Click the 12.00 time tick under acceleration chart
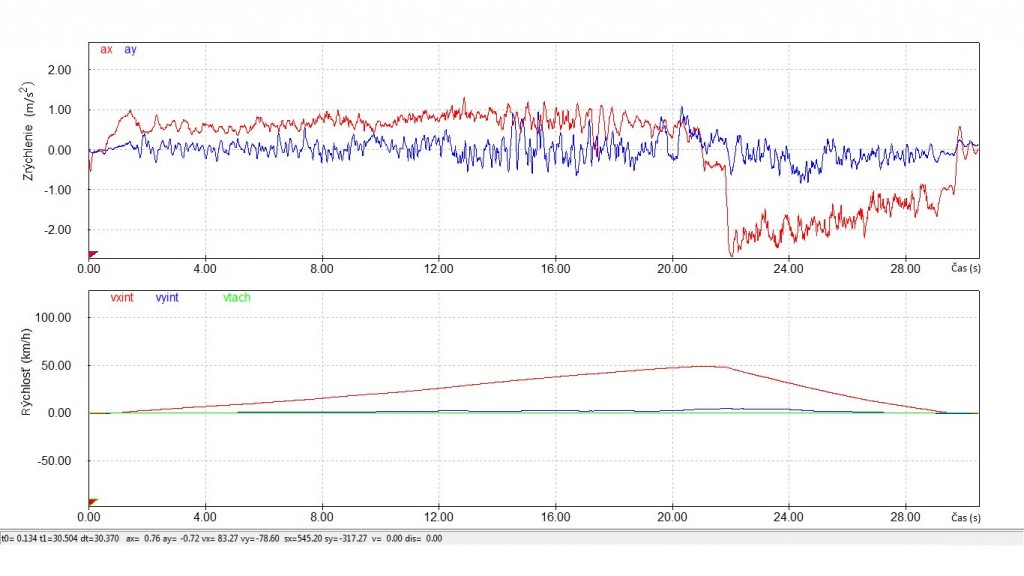Viewport: 1024px width, 576px height. click(x=438, y=269)
